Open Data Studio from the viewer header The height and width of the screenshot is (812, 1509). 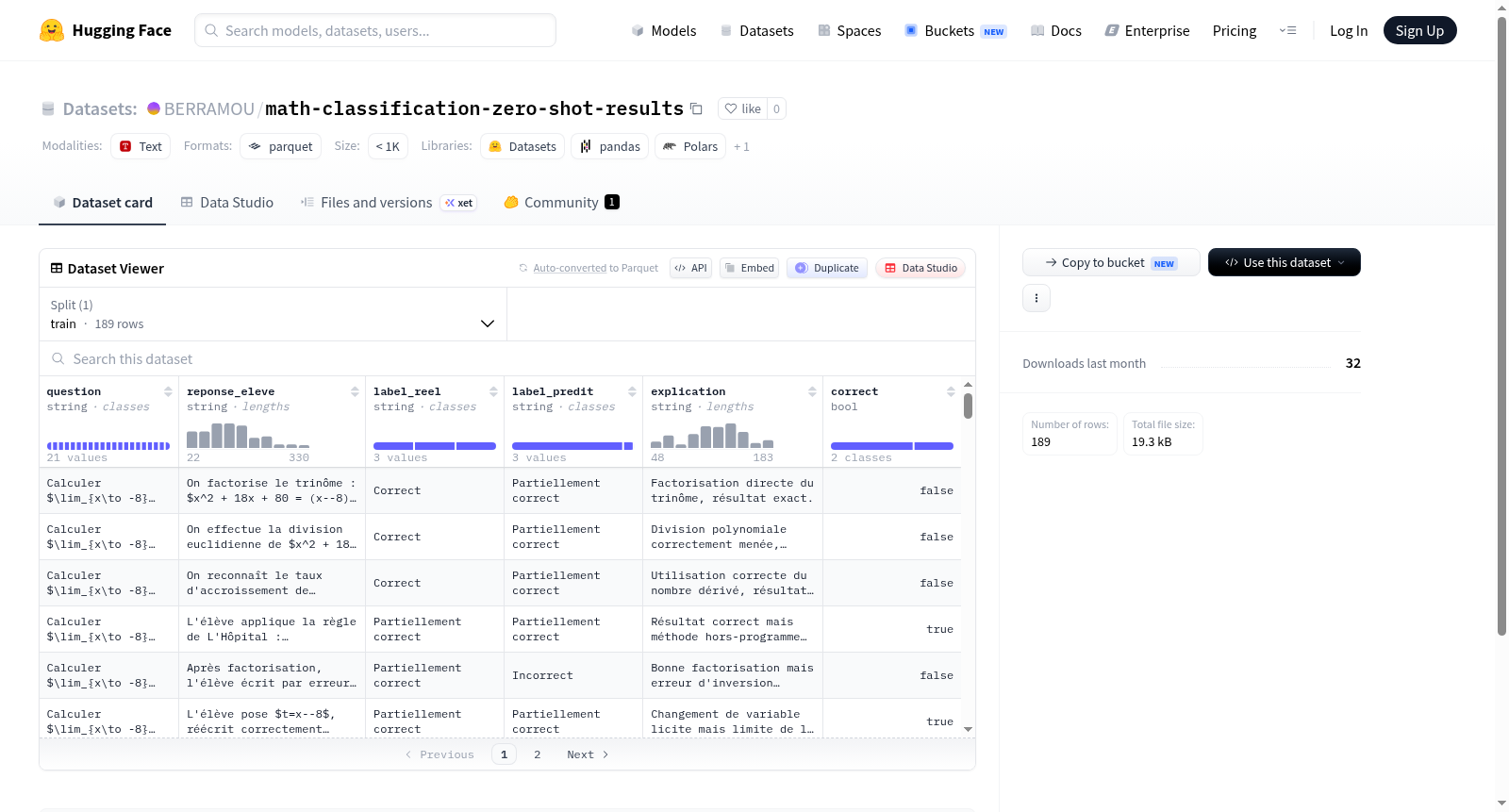[x=920, y=268]
